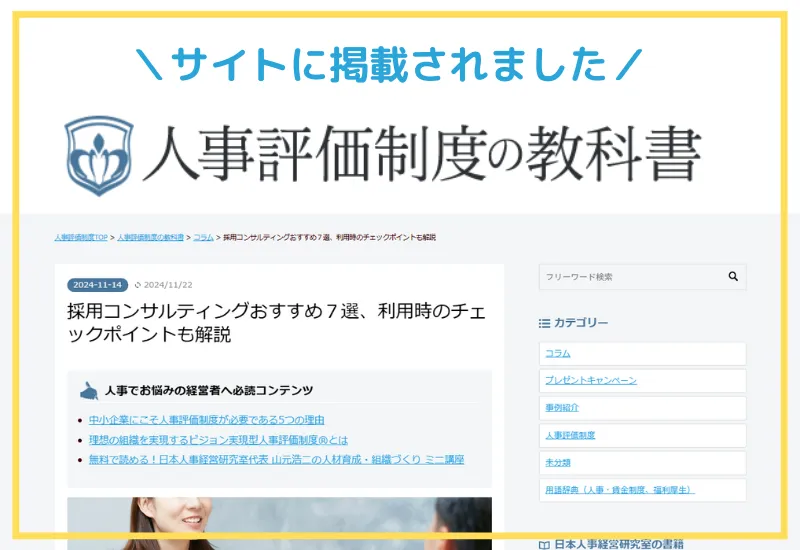Click the search magnifier icon
This screenshot has height=550, width=800.
(733, 277)
